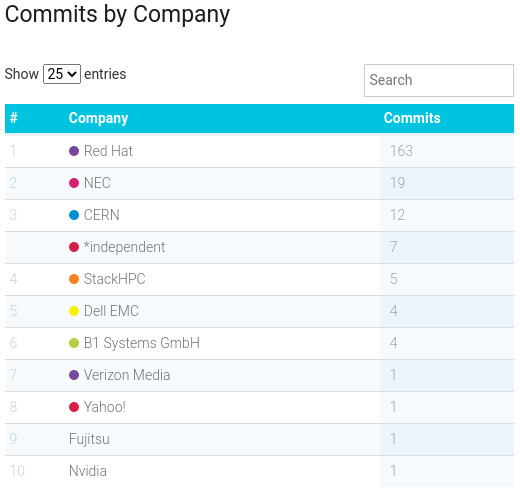This screenshot has height=494, width=520.
Task: Sort by the # column header
Action: pos(14,118)
